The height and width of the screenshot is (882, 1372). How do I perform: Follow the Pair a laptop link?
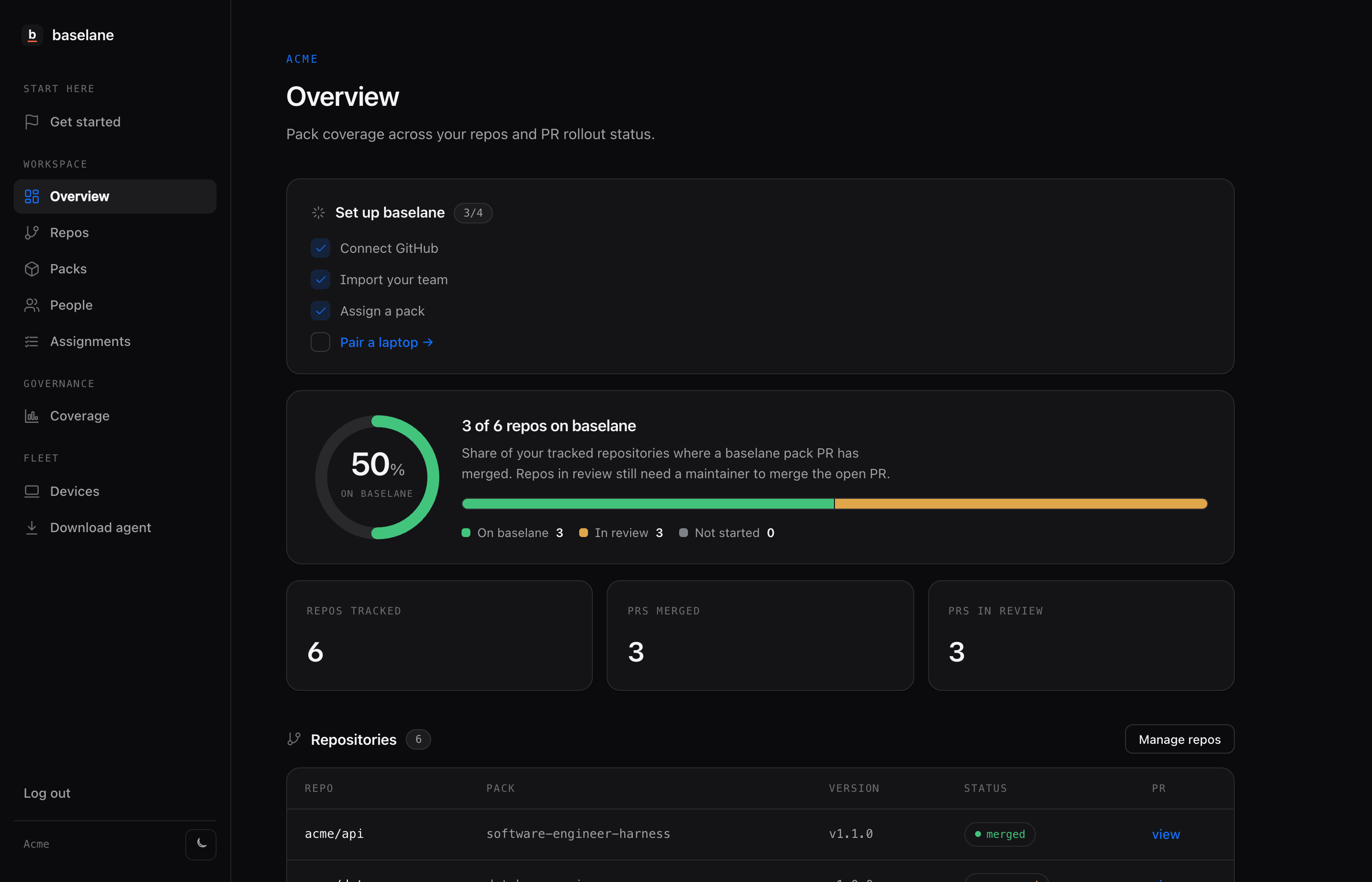click(x=387, y=342)
